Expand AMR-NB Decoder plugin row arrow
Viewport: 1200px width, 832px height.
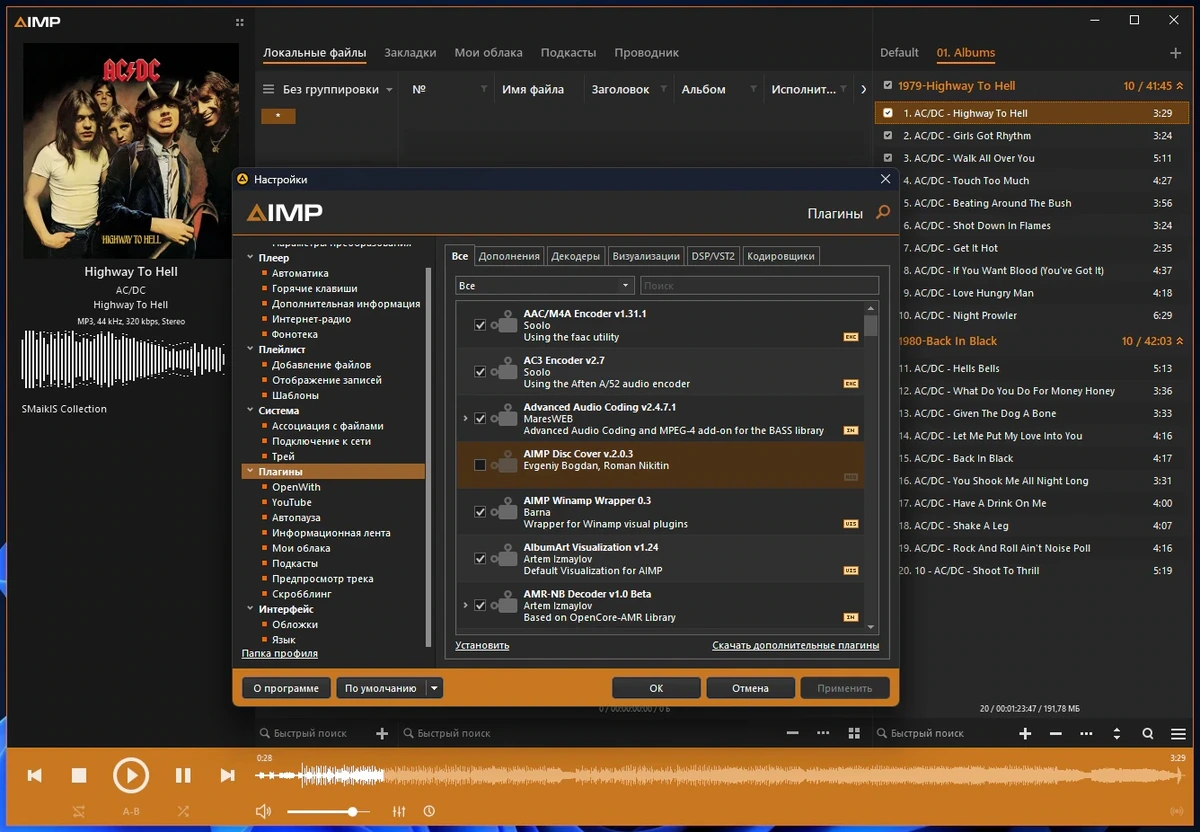465,605
